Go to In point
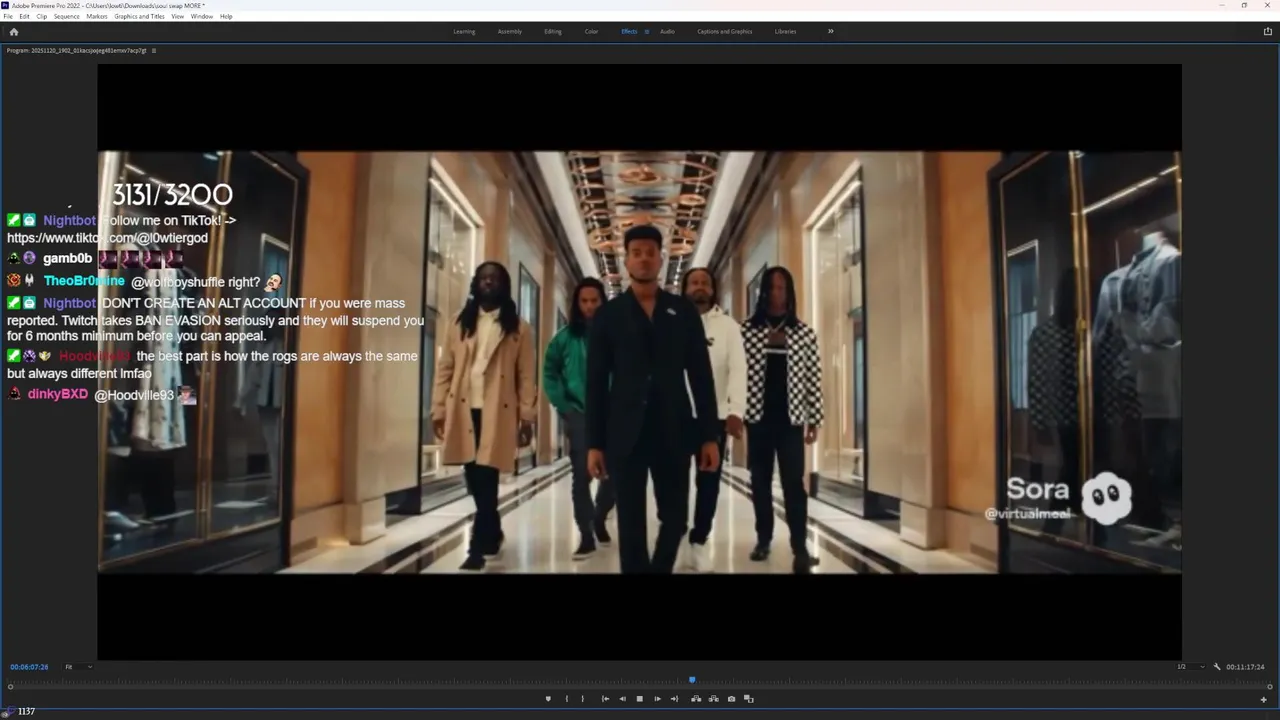This screenshot has width=1280, height=720. [x=605, y=699]
